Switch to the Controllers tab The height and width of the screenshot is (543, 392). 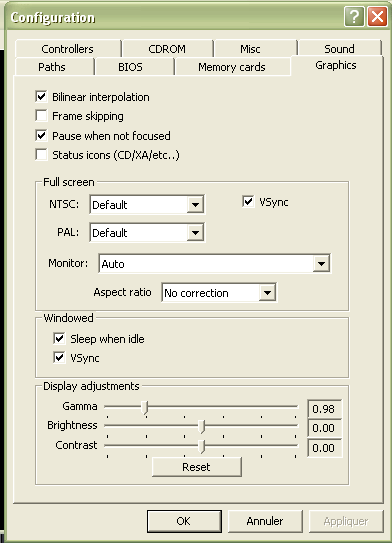tap(68, 49)
